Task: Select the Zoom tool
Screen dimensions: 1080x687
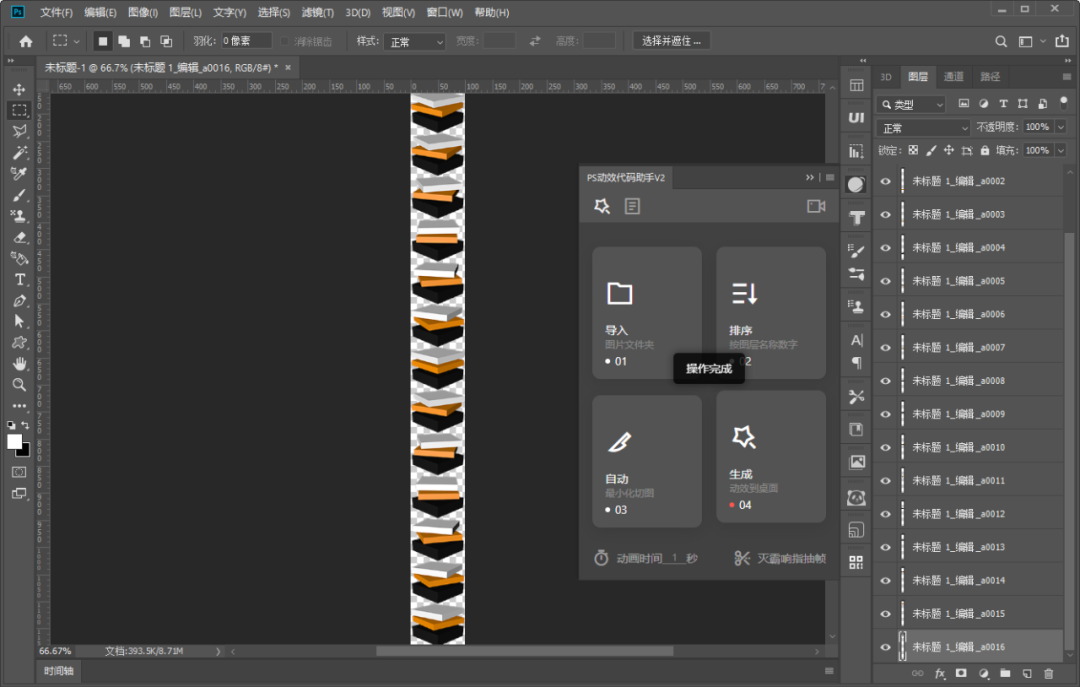Action: pyautogui.click(x=19, y=384)
